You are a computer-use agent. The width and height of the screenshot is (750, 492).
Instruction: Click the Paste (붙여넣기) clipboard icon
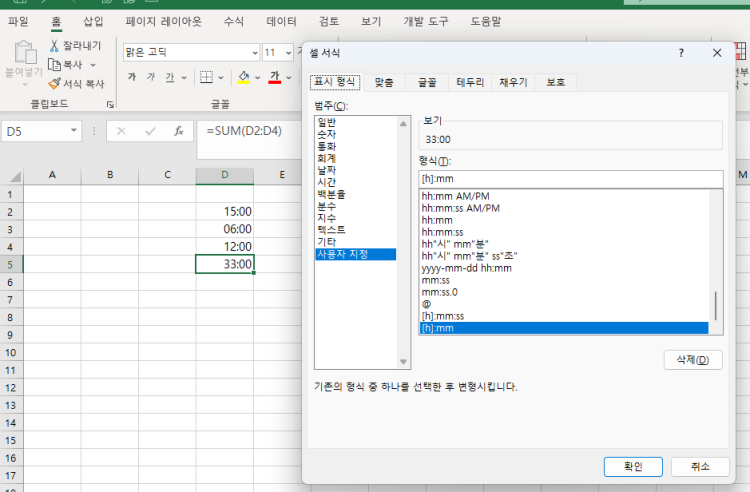tap(22, 55)
